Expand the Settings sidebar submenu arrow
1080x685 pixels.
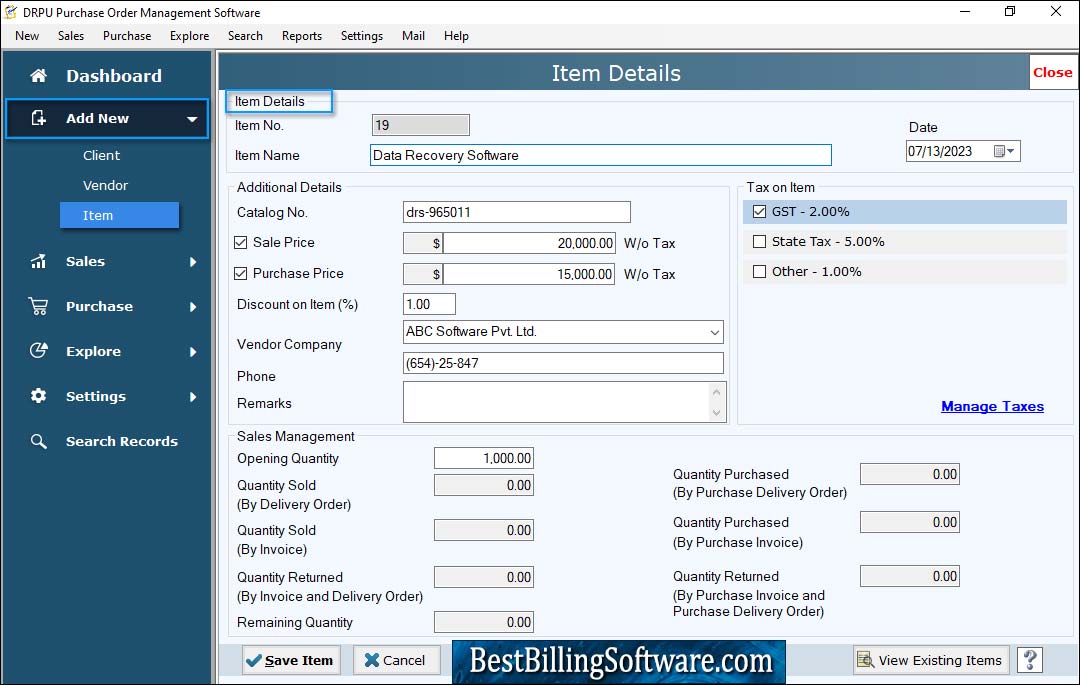(x=193, y=397)
